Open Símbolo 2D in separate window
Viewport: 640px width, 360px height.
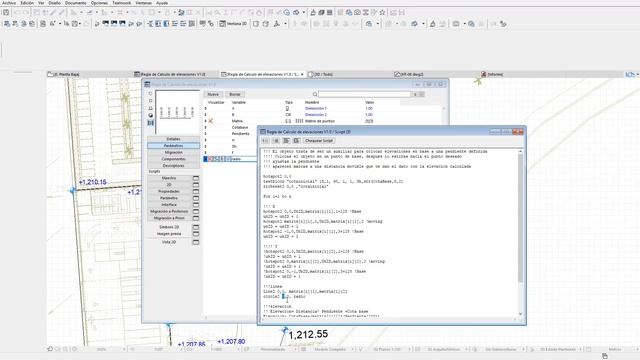click(x=196, y=227)
